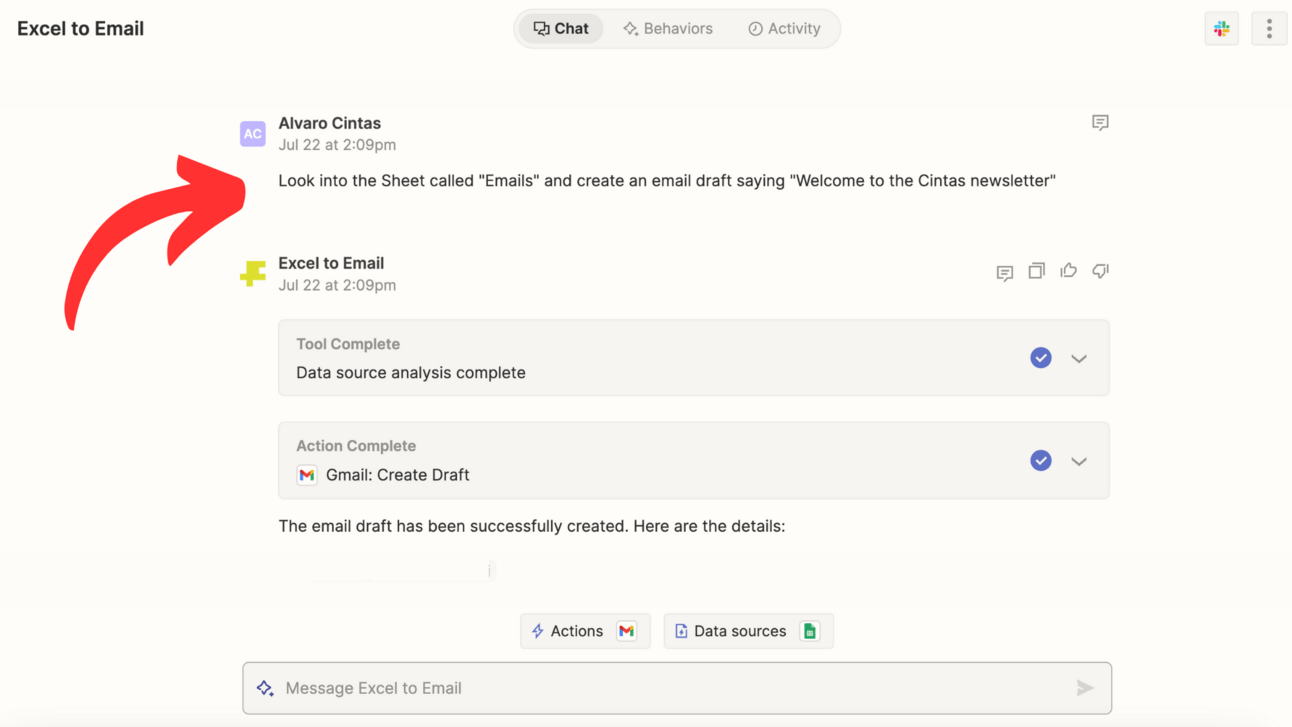Viewport: 1292px width, 727px height.
Task: Click the AC user avatar
Action: point(253,134)
